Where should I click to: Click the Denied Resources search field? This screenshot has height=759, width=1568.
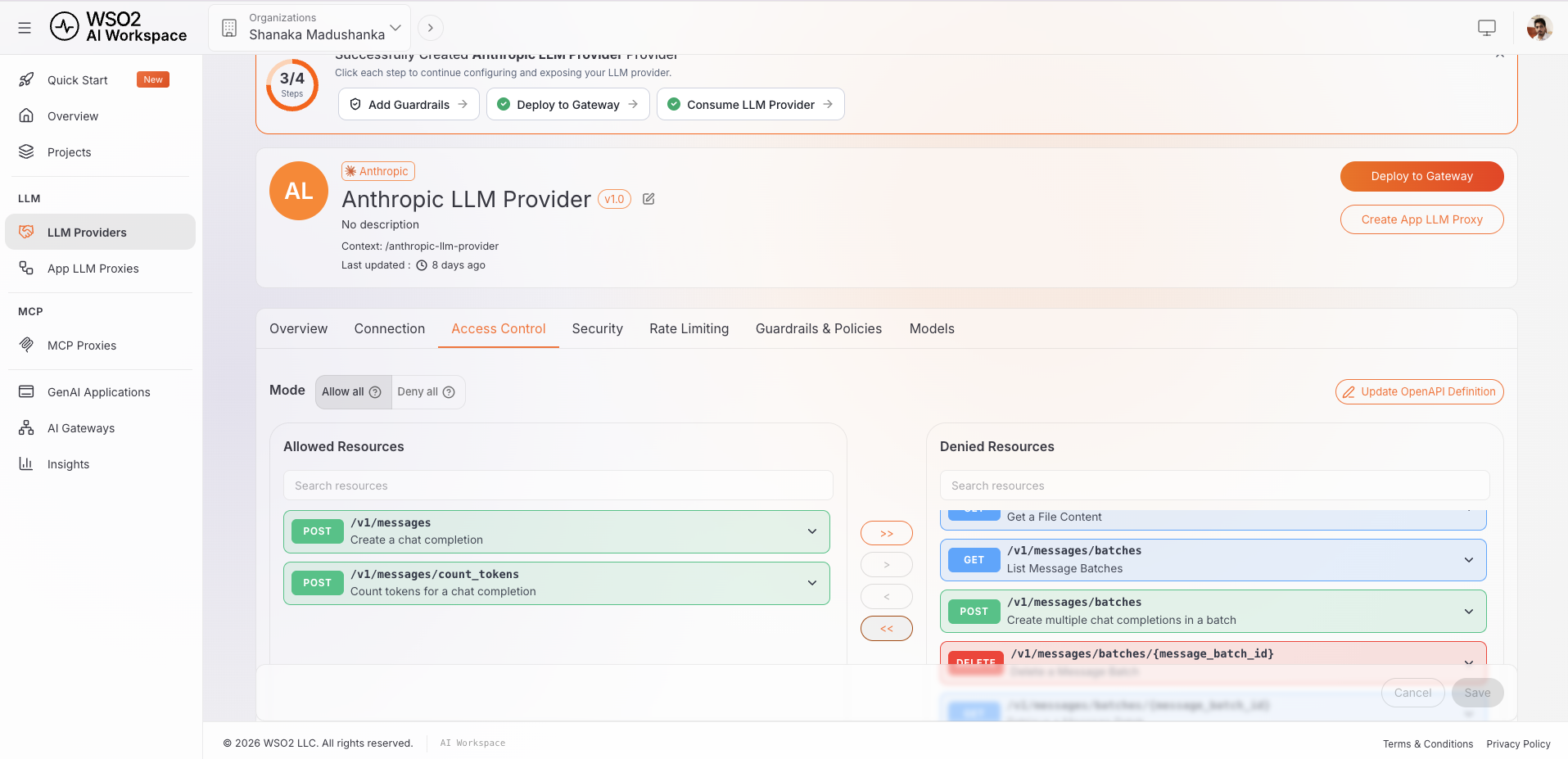tap(1214, 486)
